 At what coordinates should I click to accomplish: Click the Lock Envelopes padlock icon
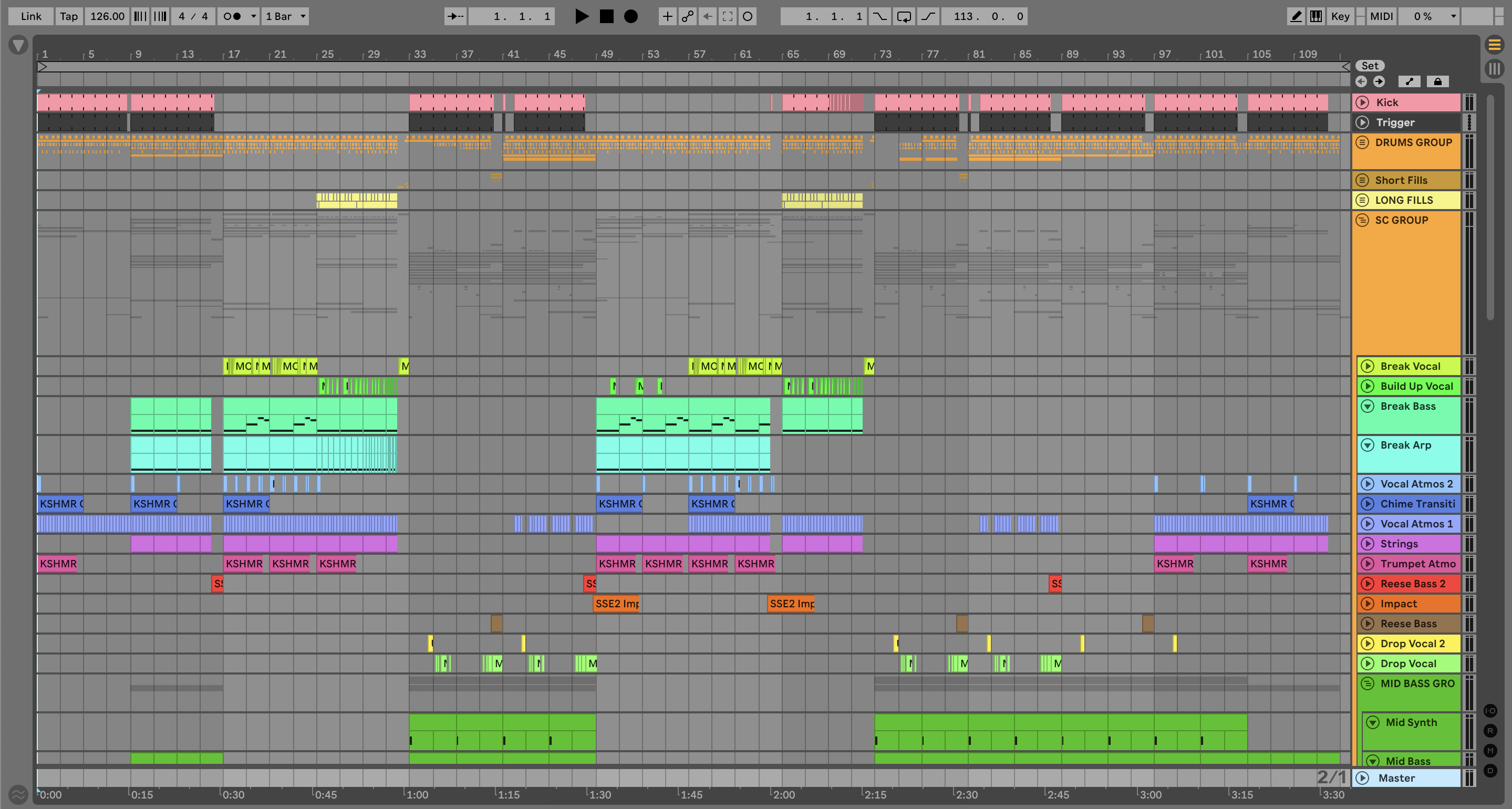1437,81
